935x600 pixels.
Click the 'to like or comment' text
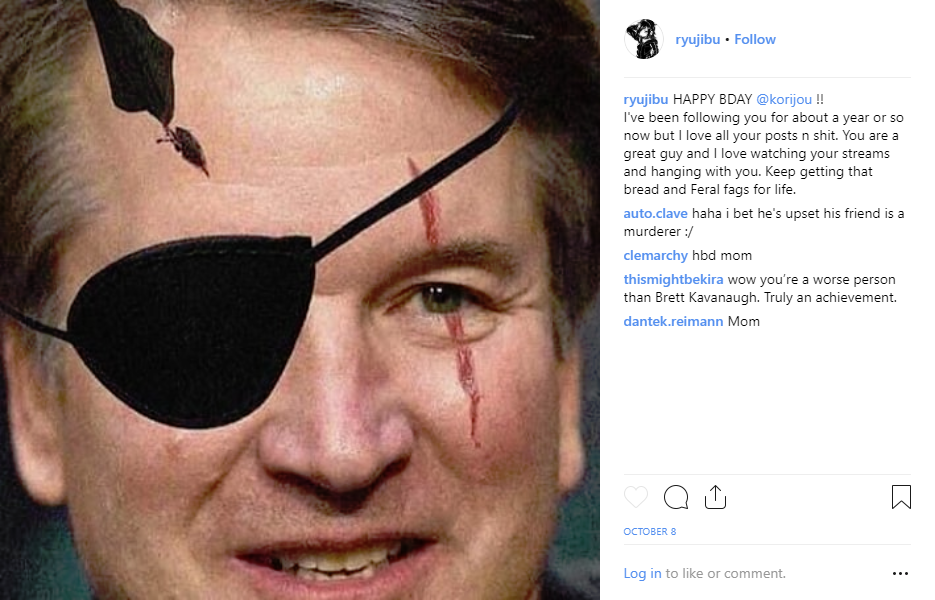726,573
